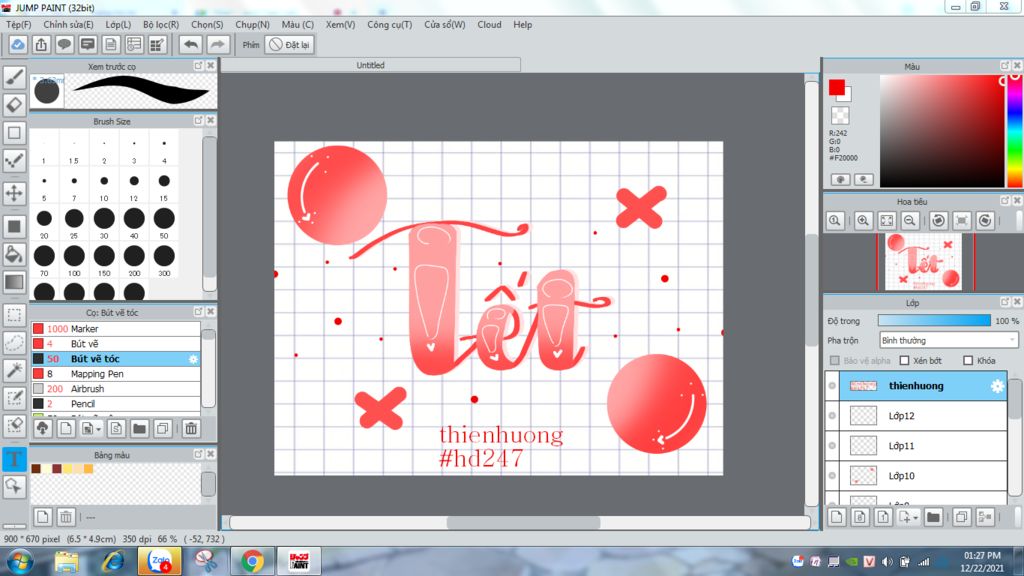This screenshot has height=576, width=1024.
Task: Click layer folder icon in layer panel
Action: tap(933, 517)
